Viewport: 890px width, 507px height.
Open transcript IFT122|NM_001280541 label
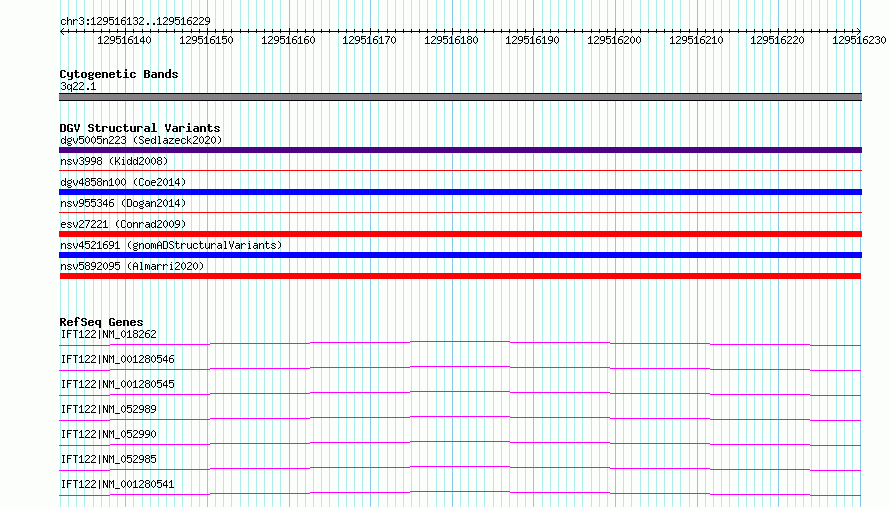click(117, 484)
